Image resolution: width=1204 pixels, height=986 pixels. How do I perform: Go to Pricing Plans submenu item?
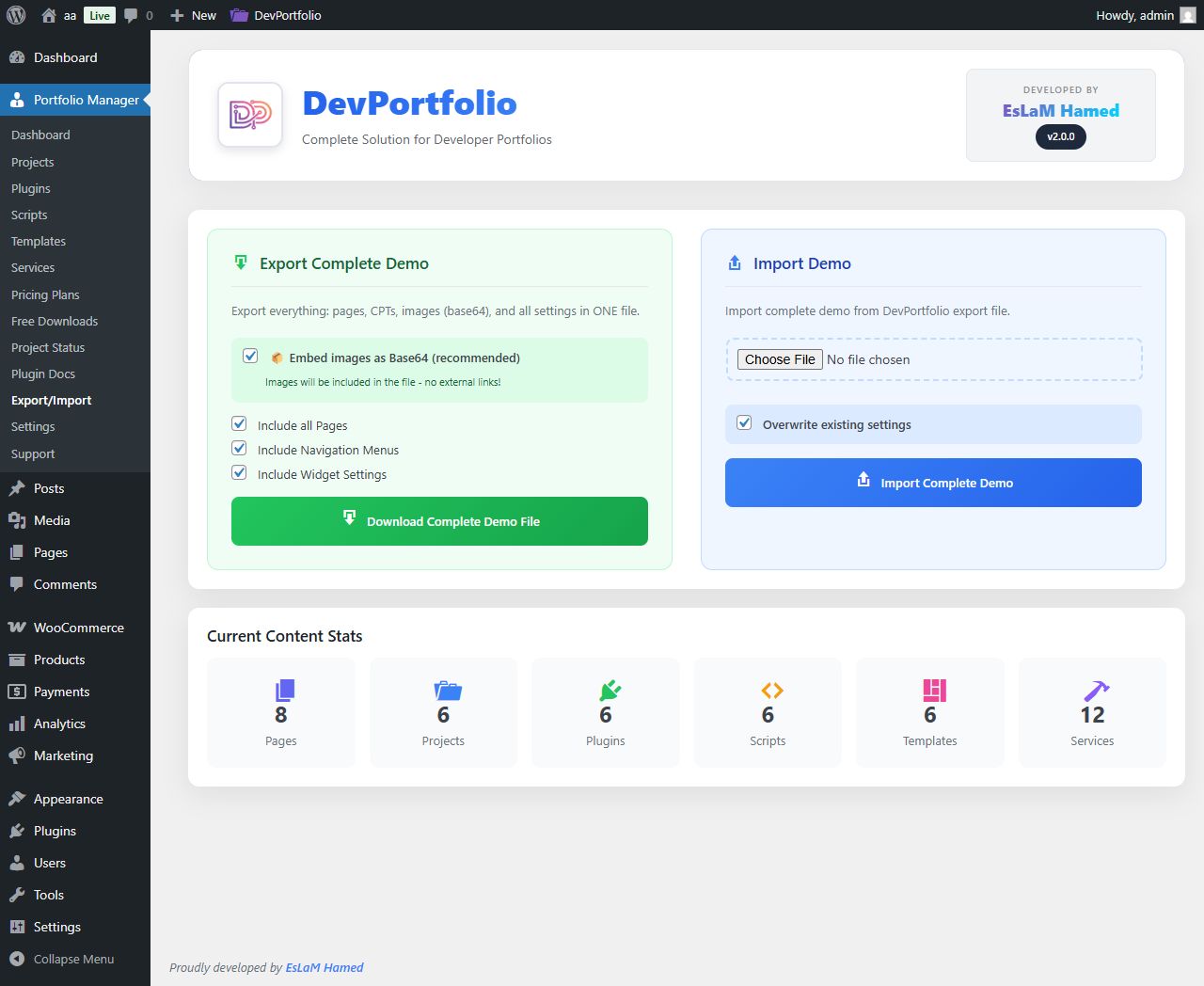point(45,294)
